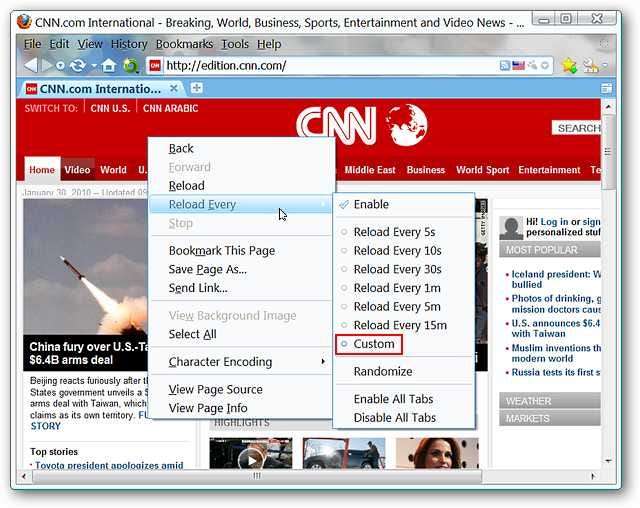Play the first Highlights video thumbnail
640x508 pixels.
click(251, 453)
